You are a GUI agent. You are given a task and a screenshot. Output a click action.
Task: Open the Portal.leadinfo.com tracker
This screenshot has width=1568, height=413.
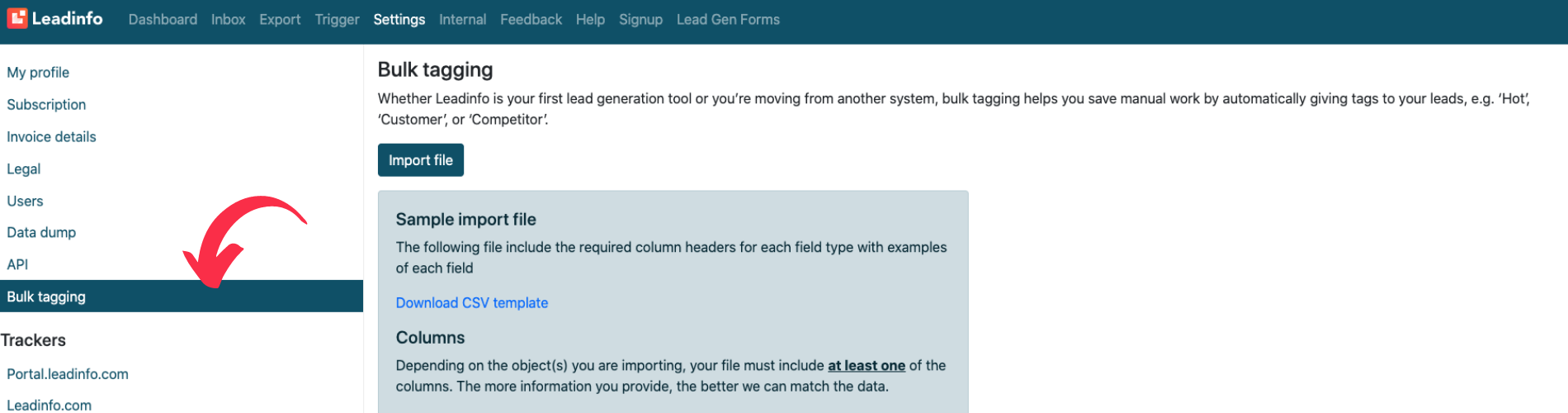click(x=68, y=374)
